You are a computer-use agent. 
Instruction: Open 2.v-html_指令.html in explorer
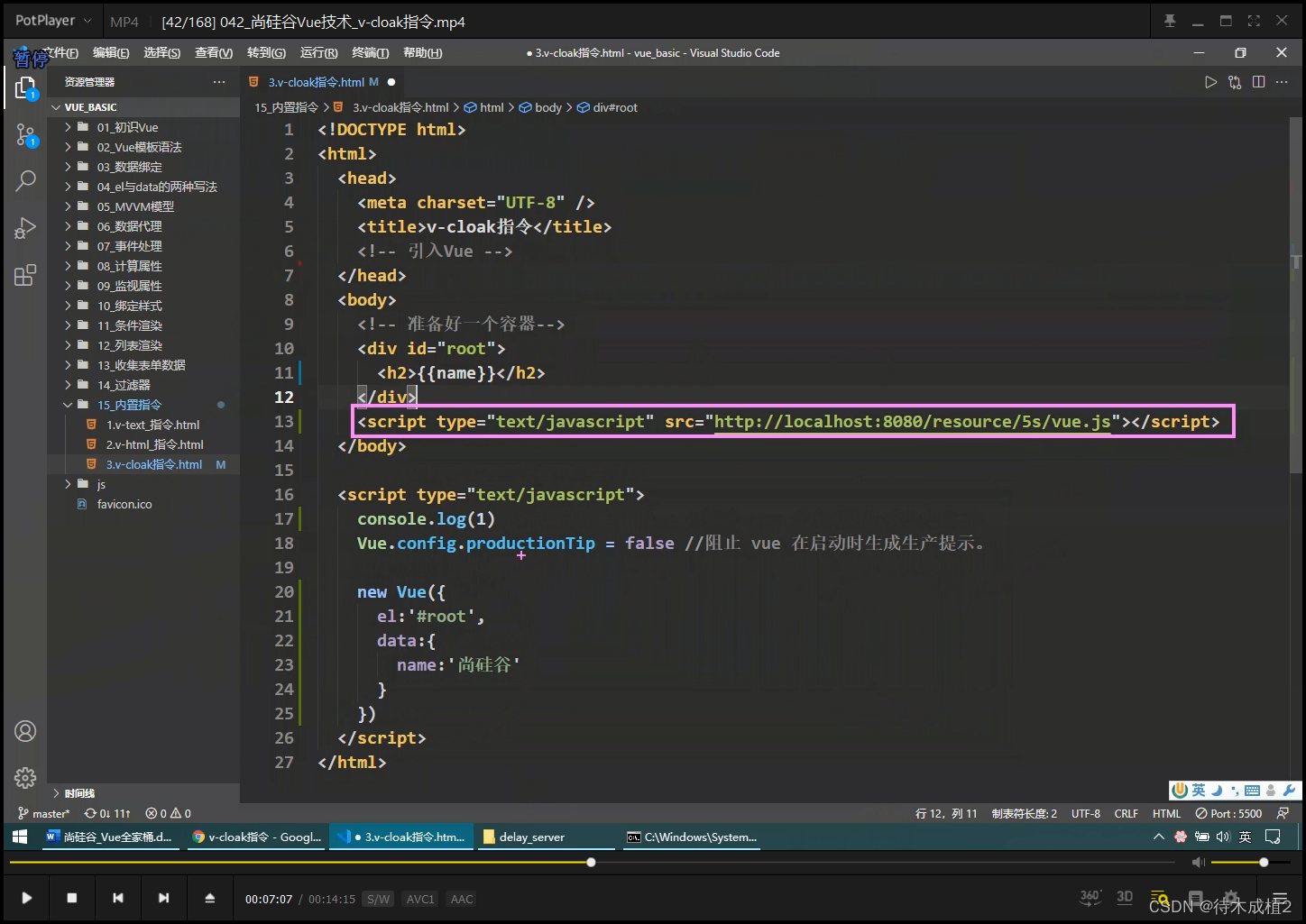click(x=144, y=444)
